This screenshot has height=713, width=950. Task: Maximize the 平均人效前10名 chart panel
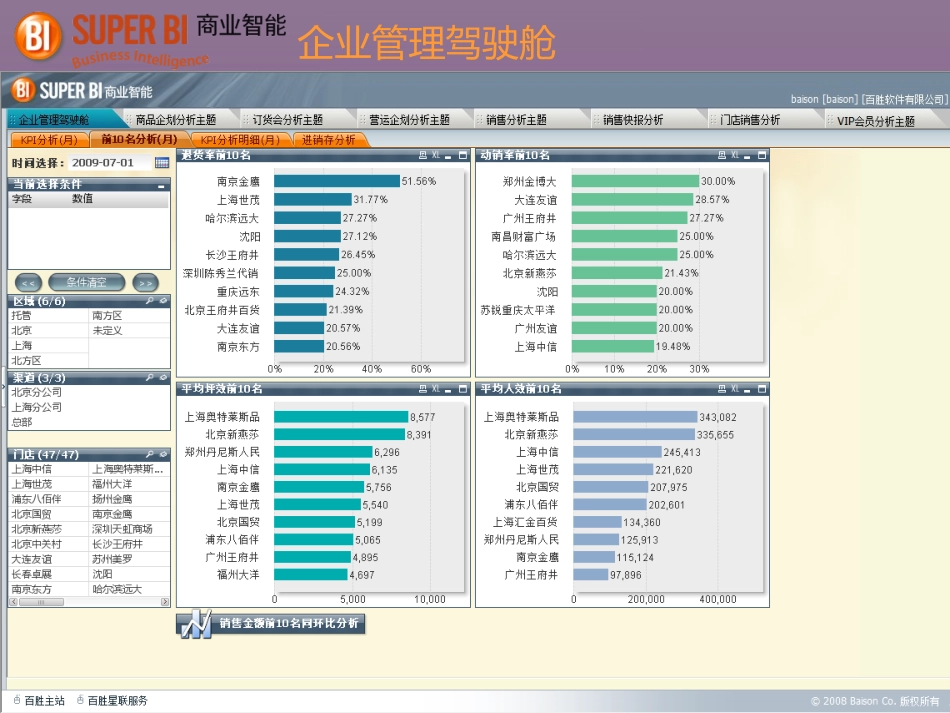coord(762,389)
